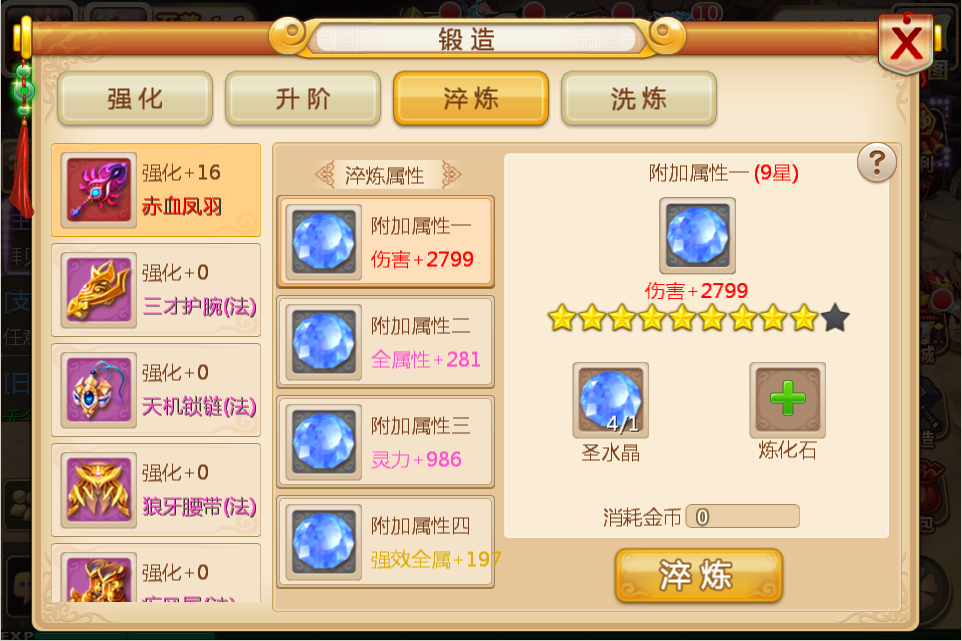Close the 锻造 window with red X
This screenshot has width=962, height=641.
pos(907,43)
